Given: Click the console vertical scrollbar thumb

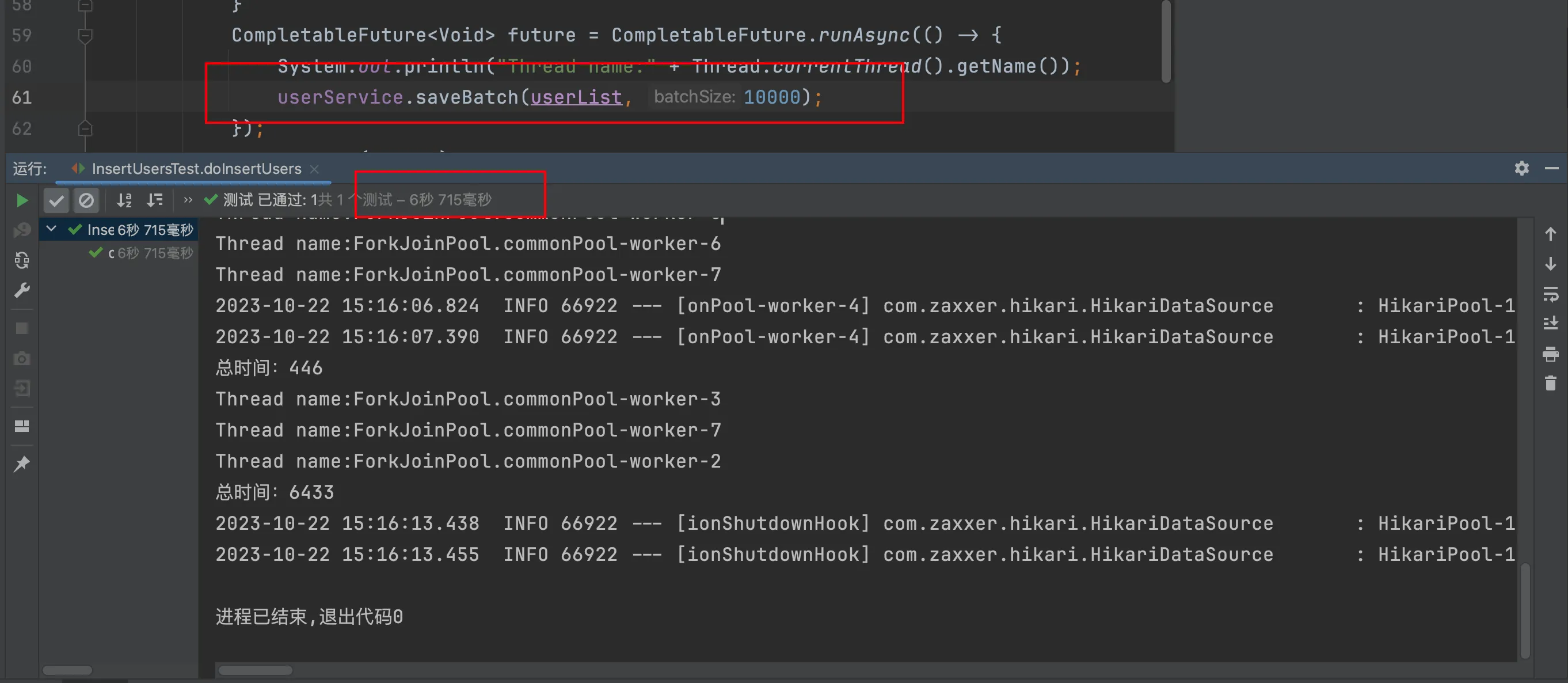Looking at the screenshot, I should [1524, 610].
